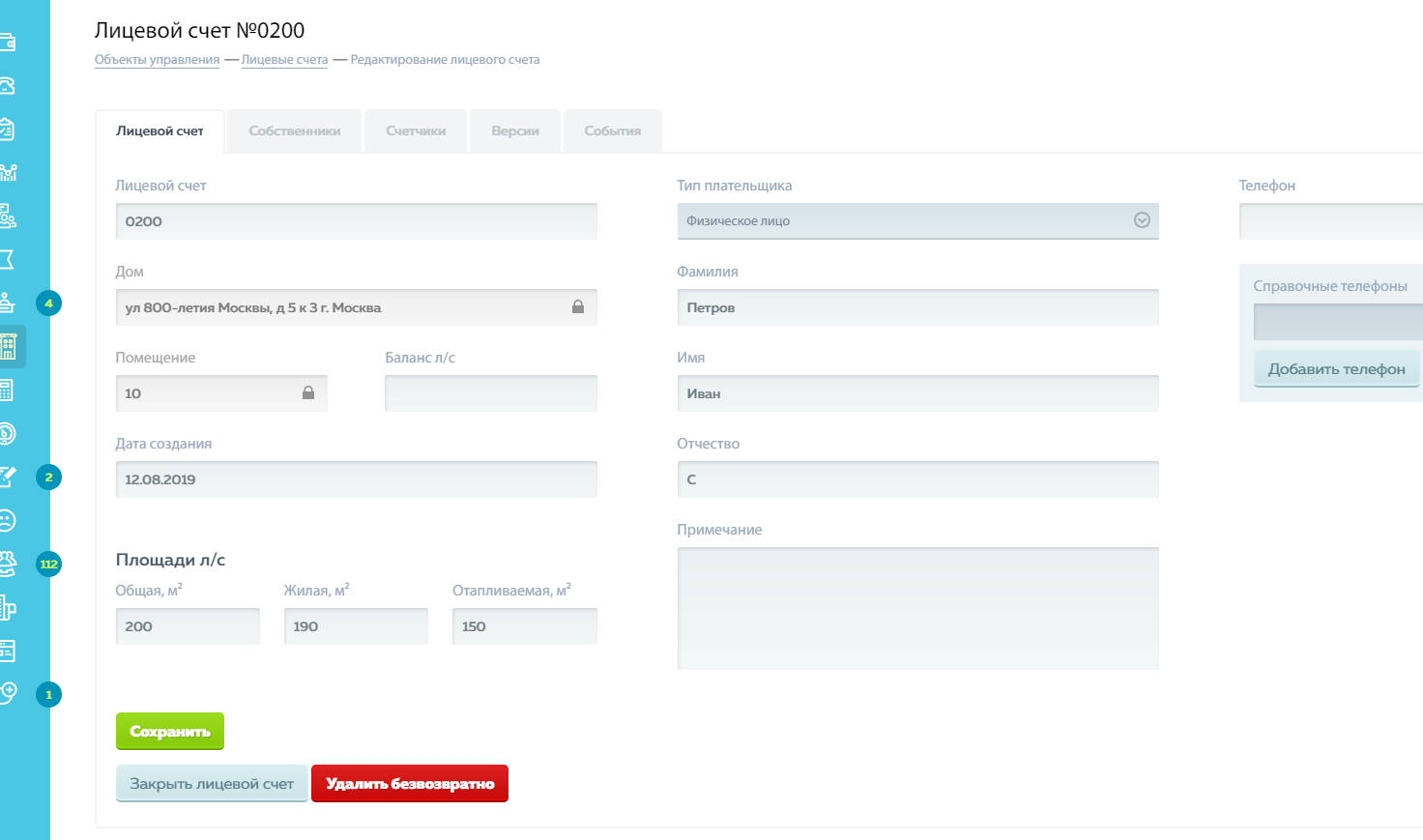
Task: Follow the Лицевые счета breadcrumb link
Action: click(284, 60)
